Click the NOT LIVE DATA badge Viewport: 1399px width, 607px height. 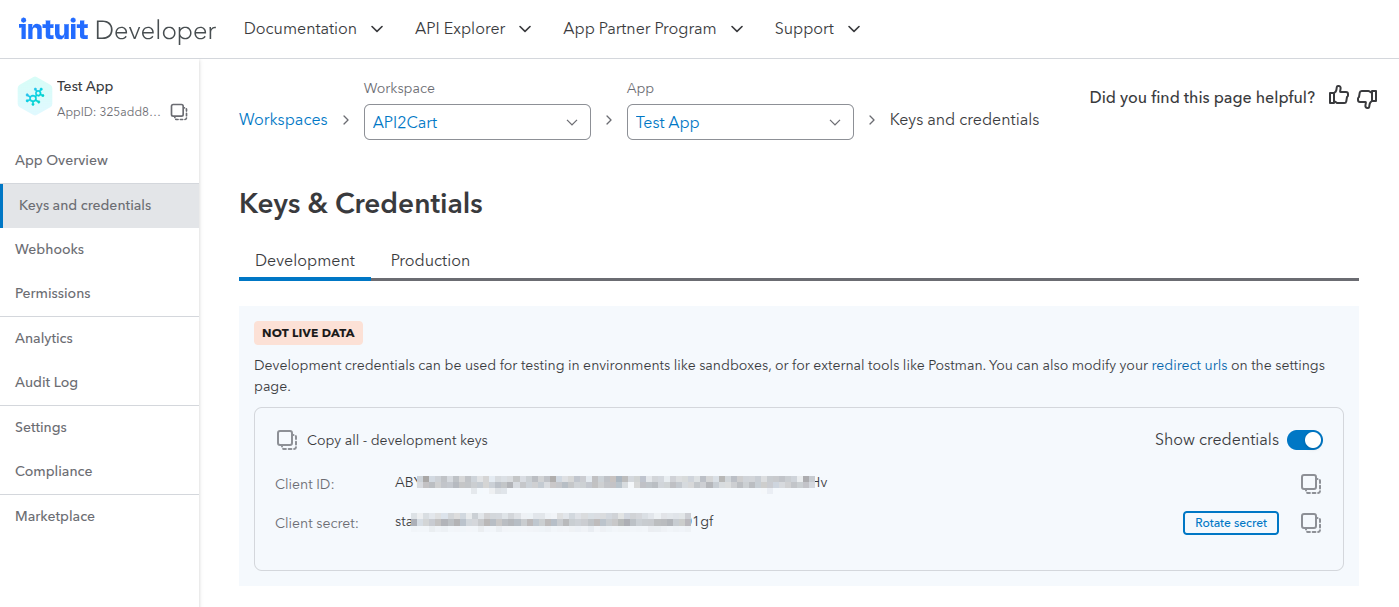308,333
